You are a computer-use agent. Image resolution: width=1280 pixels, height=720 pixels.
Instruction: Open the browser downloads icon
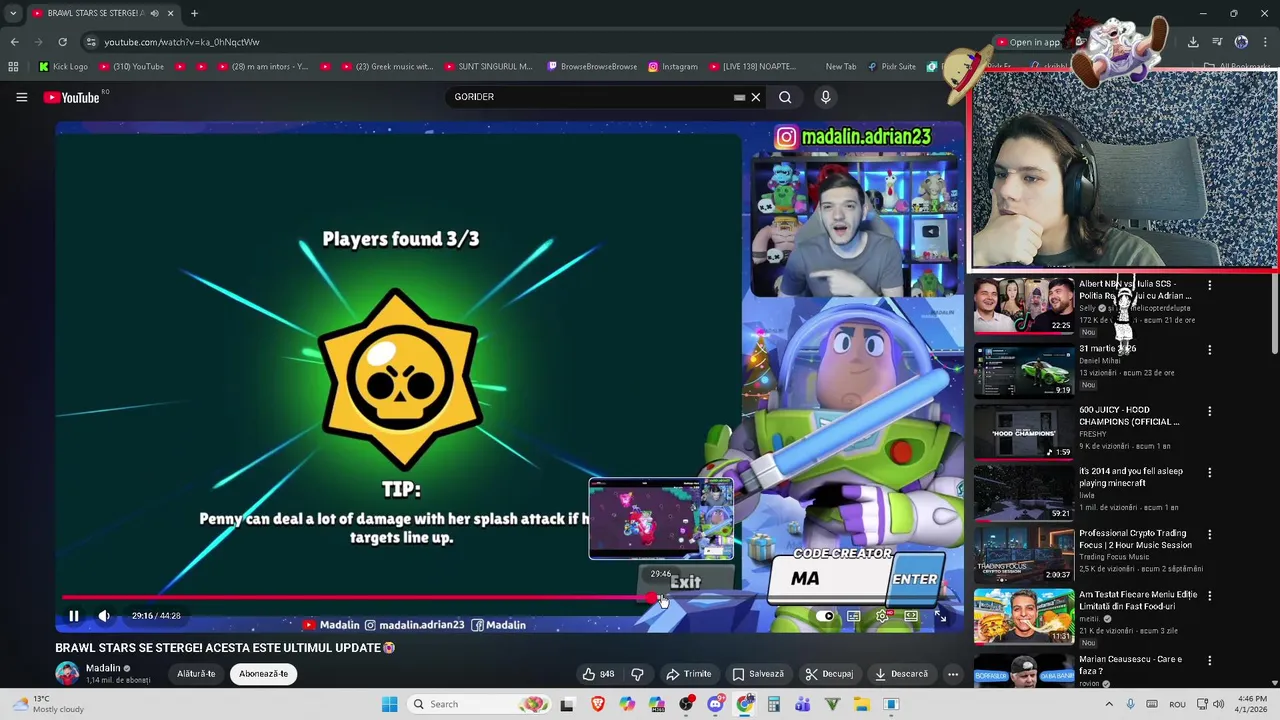[1193, 42]
